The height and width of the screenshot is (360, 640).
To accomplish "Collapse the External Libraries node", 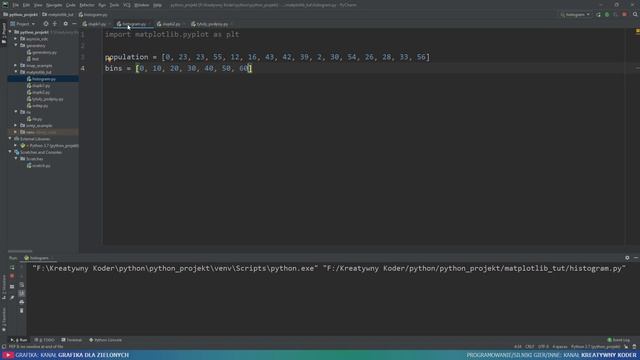I will tap(10, 139).
